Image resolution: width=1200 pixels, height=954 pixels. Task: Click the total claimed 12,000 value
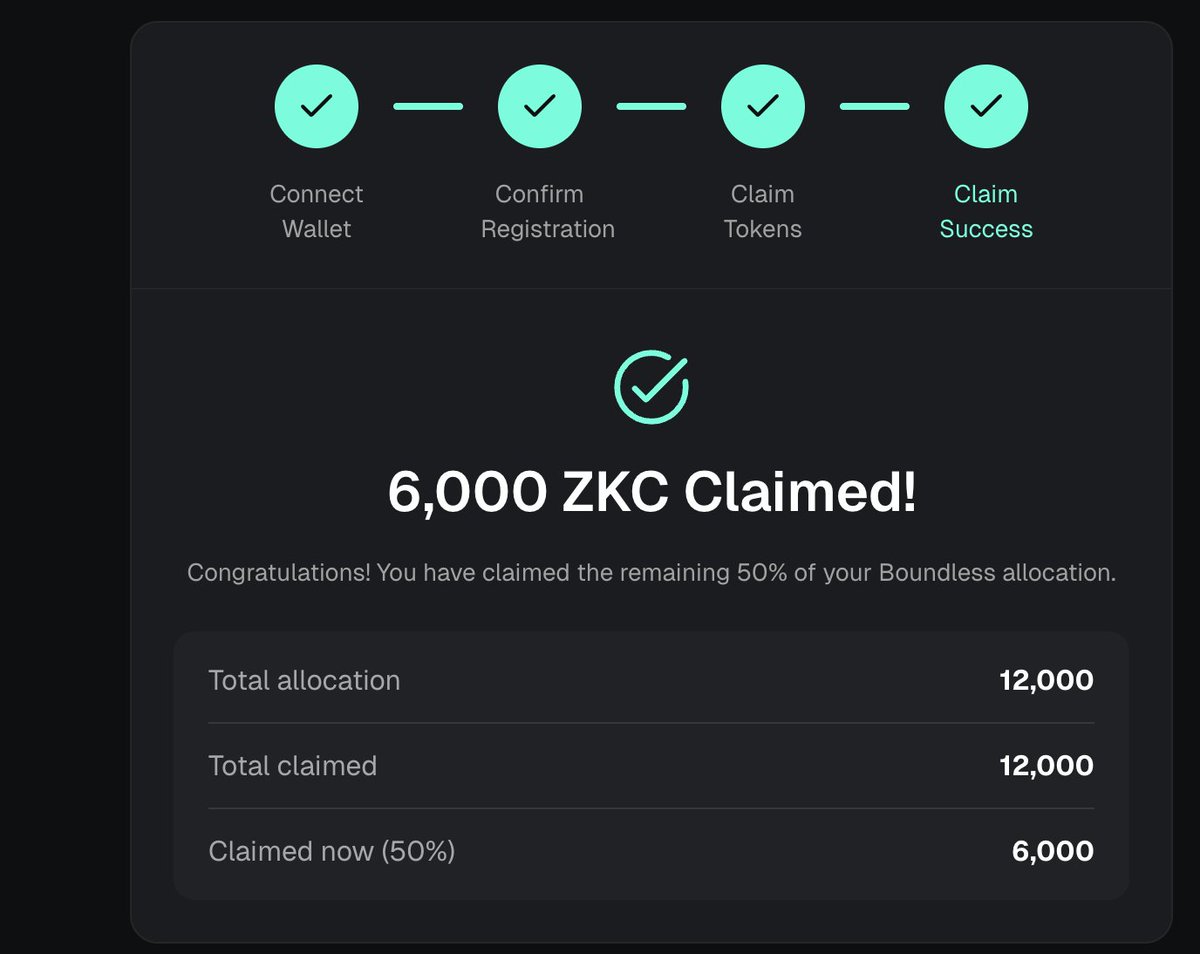click(x=1046, y=766)
